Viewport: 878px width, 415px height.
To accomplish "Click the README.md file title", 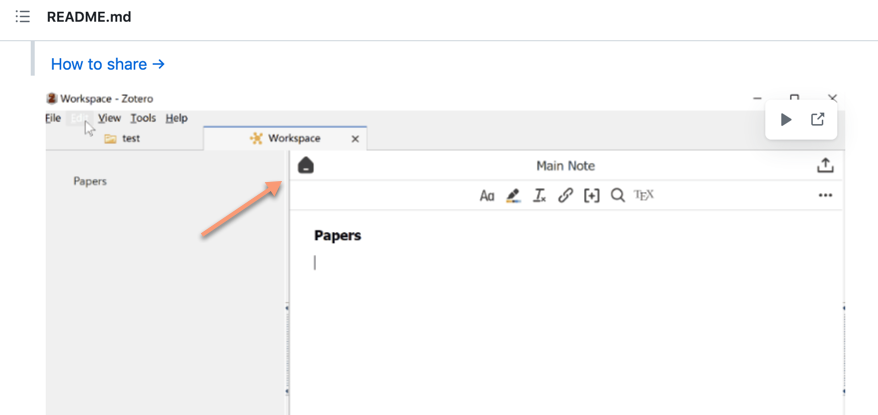I will tap(89, 17).
